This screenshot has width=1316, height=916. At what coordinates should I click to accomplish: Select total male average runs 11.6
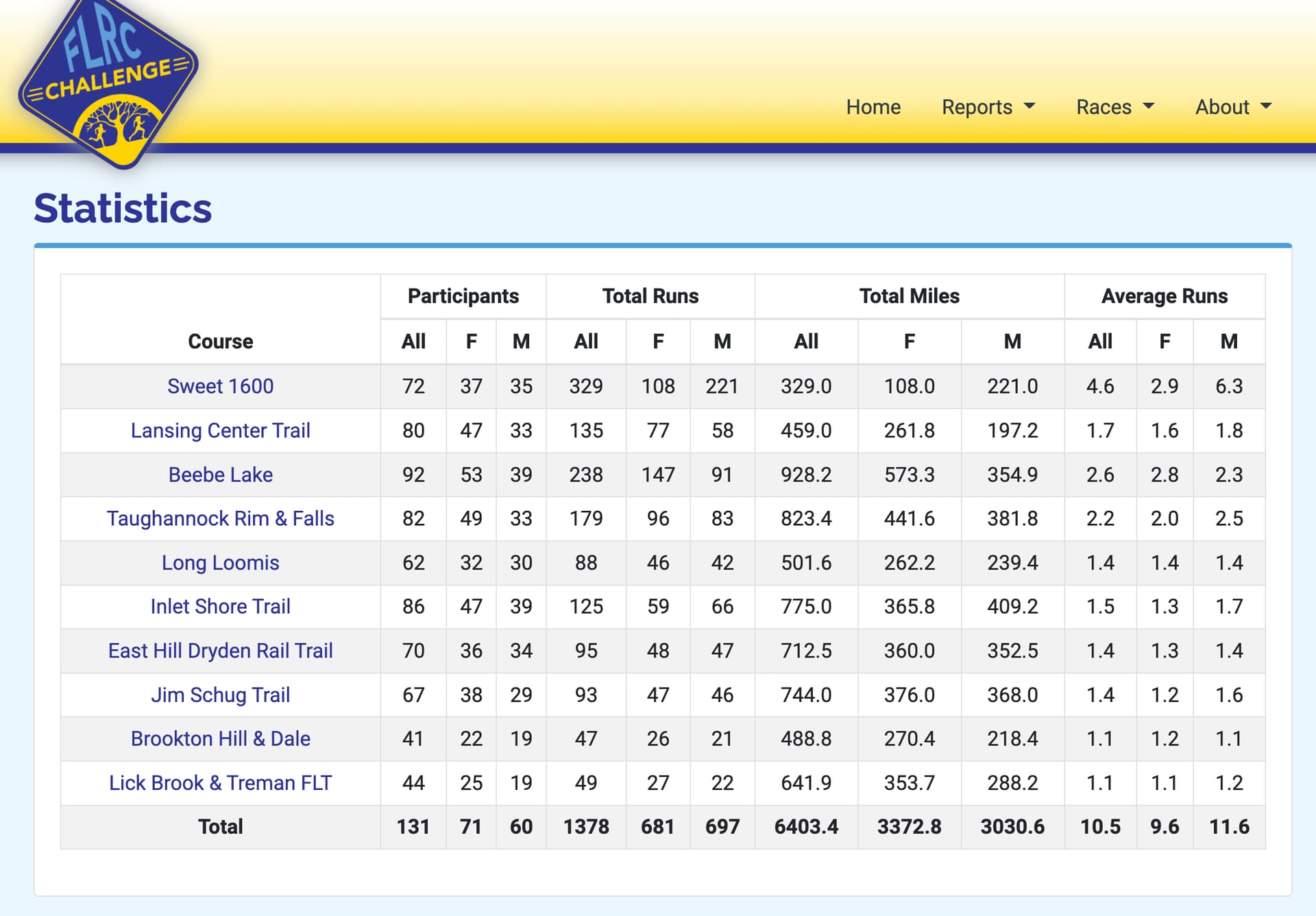[x=1229, y=826]
